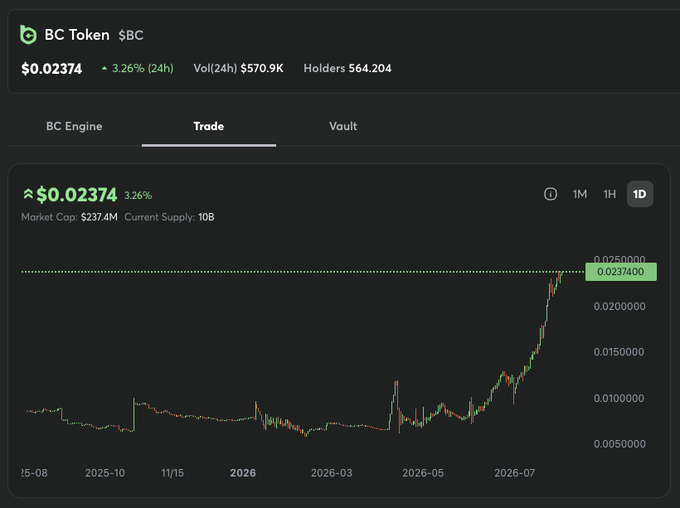Click the BC Token name heading

point(77,35)
